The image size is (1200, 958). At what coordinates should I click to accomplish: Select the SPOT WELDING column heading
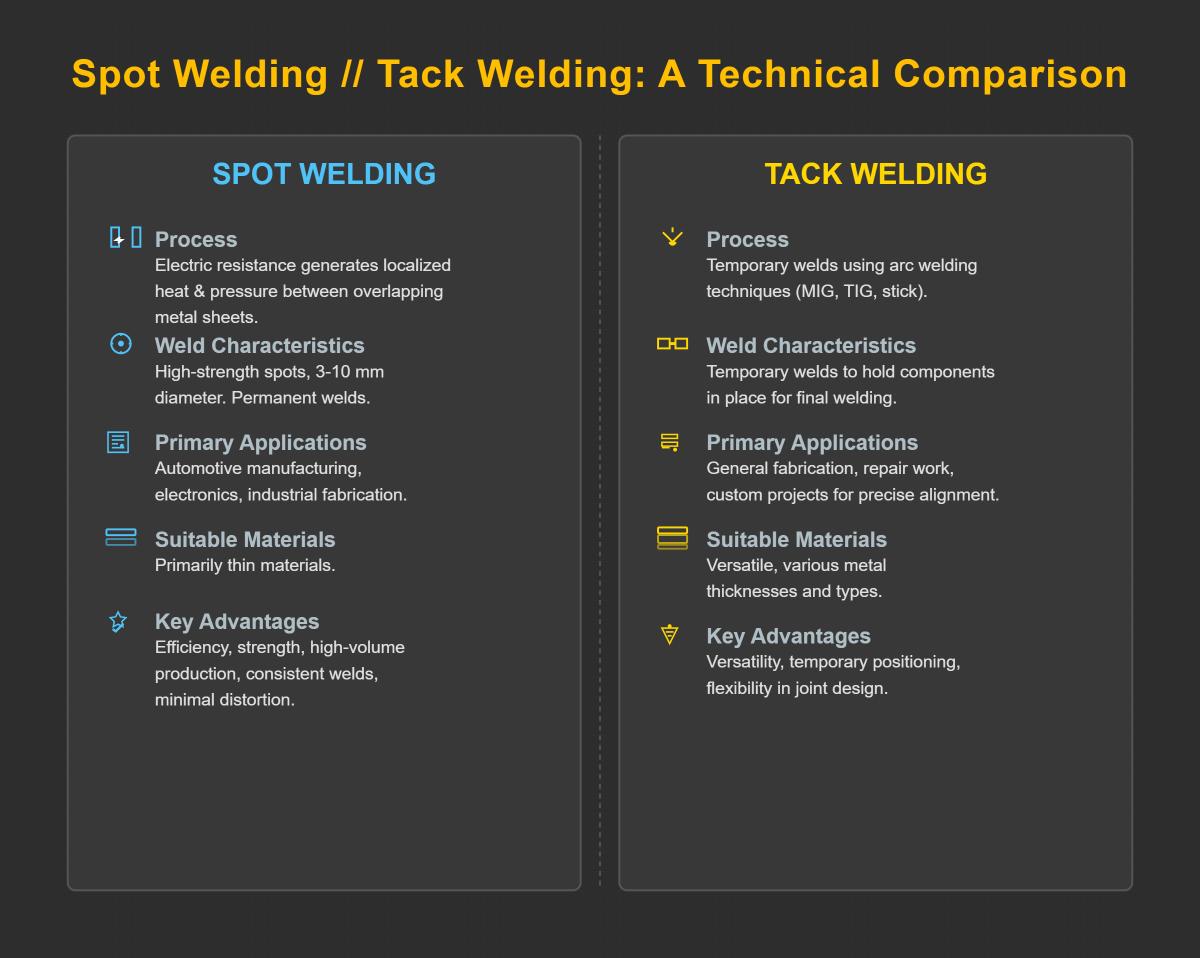[x=324, y=174]
